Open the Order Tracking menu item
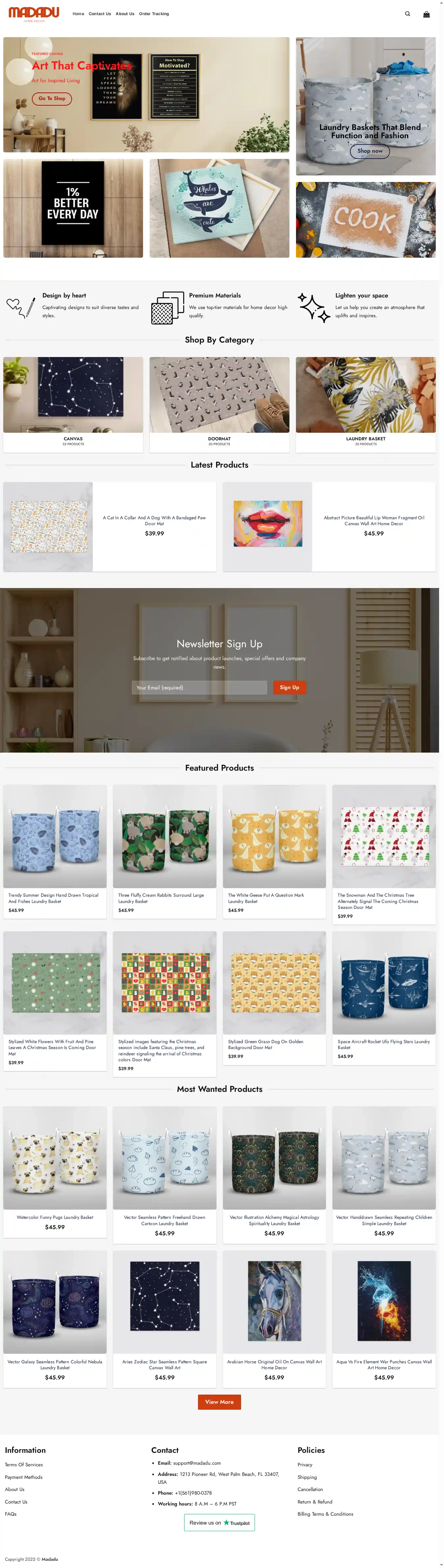The image size is (444, 1568). [x=154, y=14]
